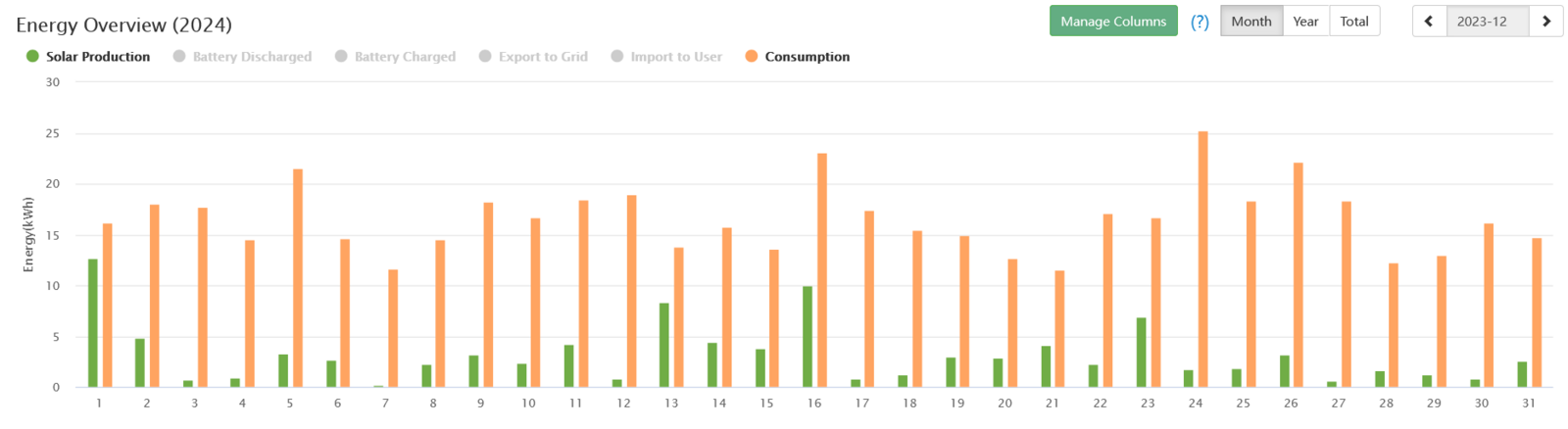Image resolution: width=1568 pixels, height=429 pixels.
Task: Hide the Consumption series in legend
Action: tap(798, 57)
